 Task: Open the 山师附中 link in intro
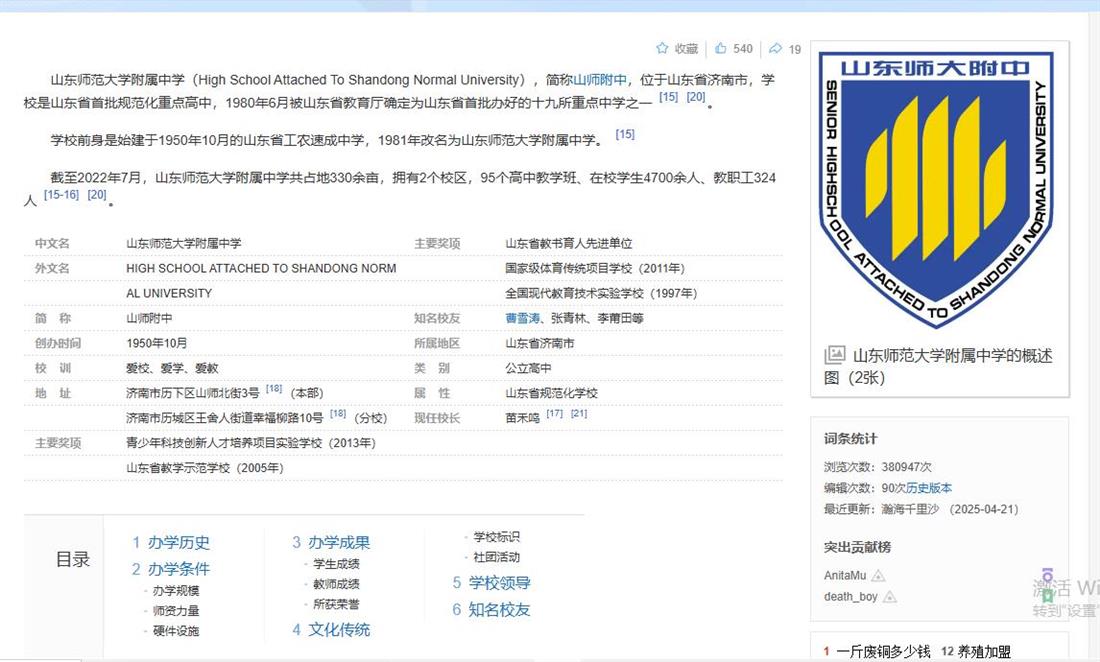click(x=600, y=80)
